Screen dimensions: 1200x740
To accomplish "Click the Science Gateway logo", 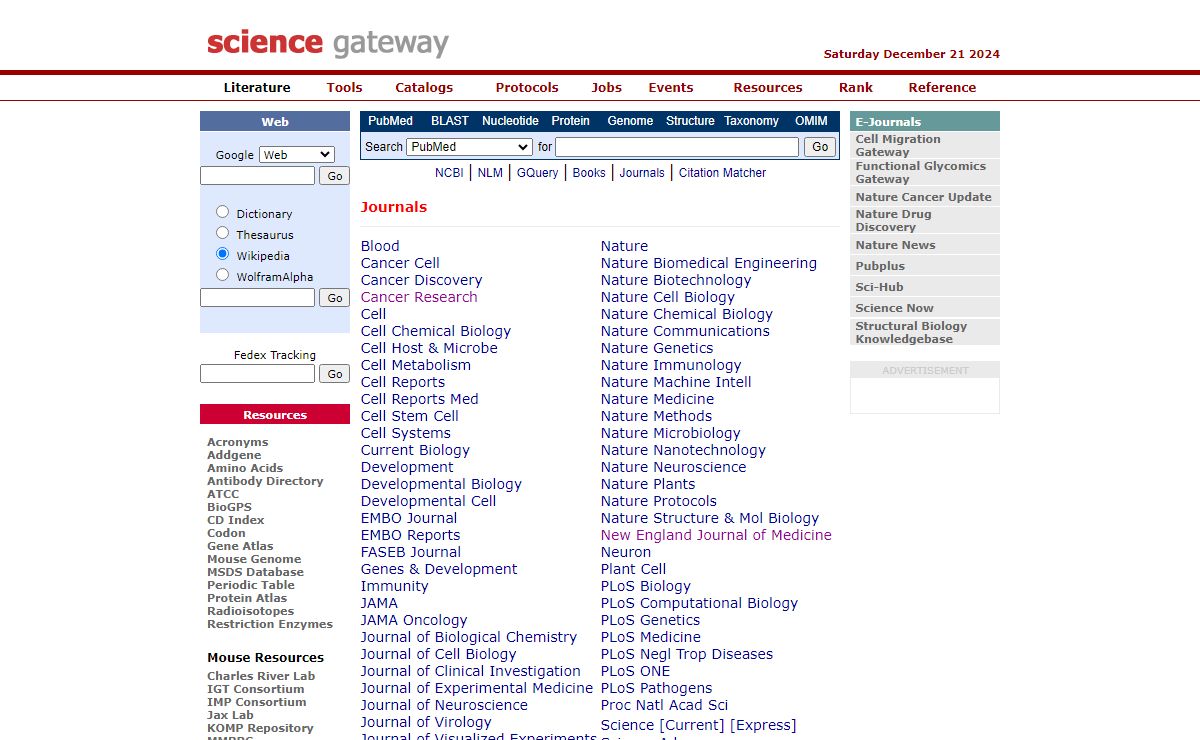I will pyautogui.click(x=328, y=43).
